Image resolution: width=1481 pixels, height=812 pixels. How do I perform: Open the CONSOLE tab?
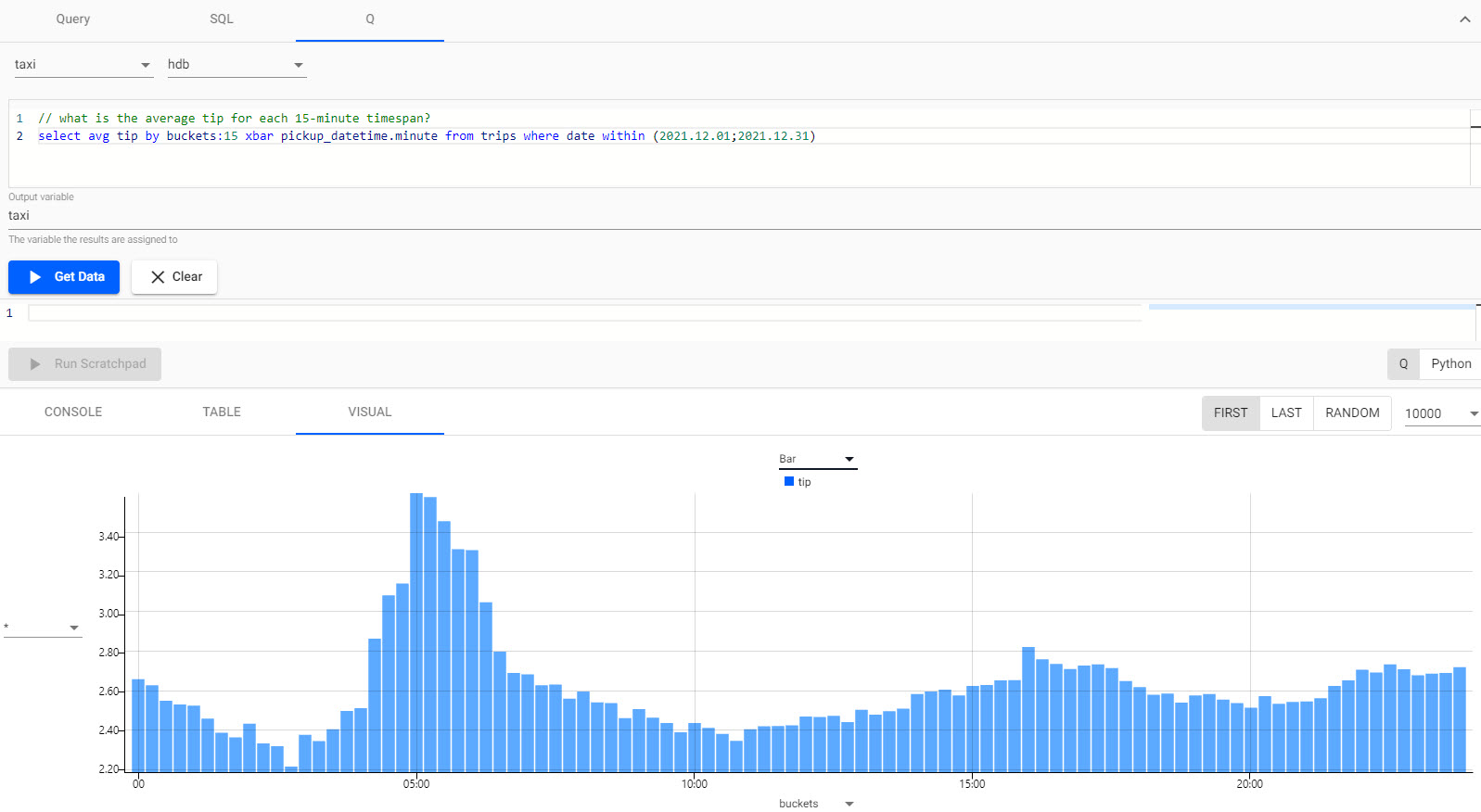(73, 412)
